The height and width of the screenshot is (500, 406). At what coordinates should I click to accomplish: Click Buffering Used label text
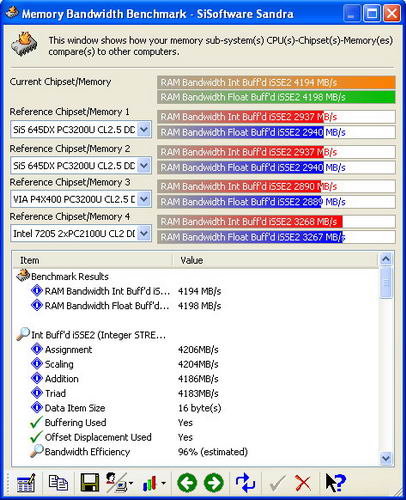pyautogui.click(x=75, y=423)
